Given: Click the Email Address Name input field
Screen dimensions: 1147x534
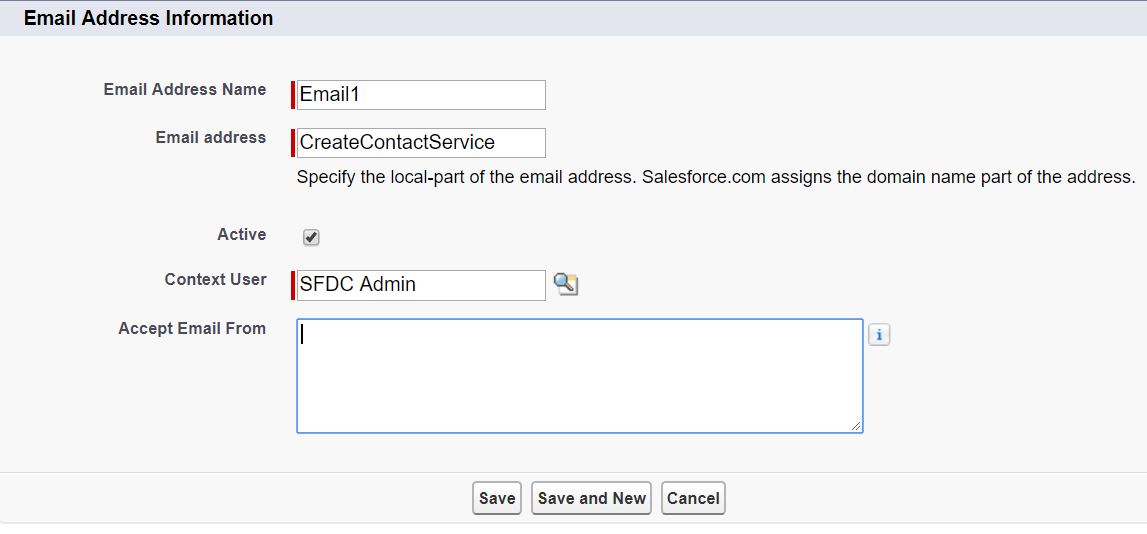Looking at the screenshot, I should [x=421, y=95].
